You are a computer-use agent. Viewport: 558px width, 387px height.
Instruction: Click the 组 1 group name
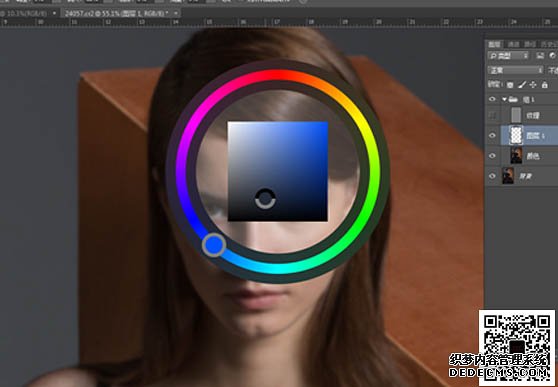pyautogui.click(x=528, y=99)
